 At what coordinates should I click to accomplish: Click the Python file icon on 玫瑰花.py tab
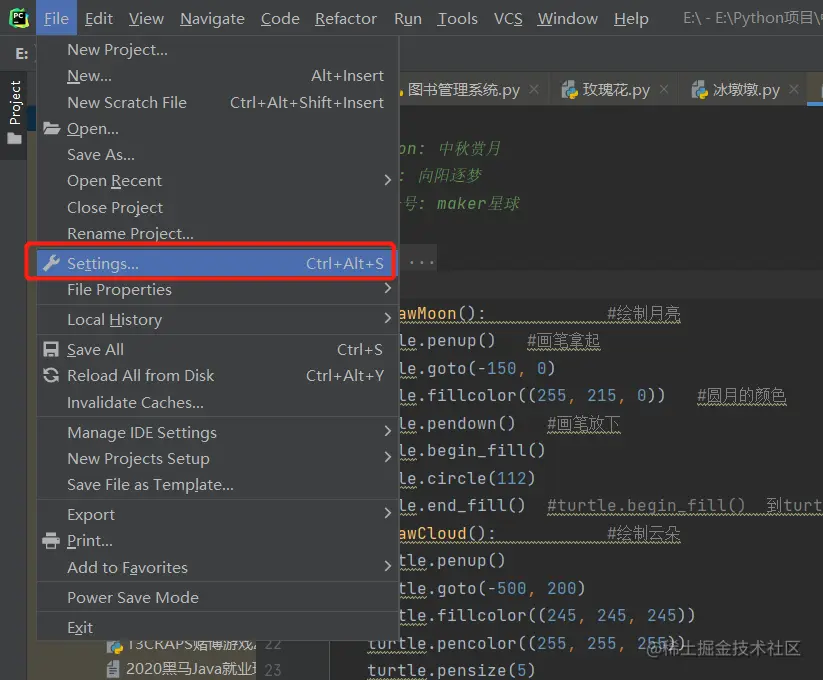pyautogui.click(x=569, y=90)
